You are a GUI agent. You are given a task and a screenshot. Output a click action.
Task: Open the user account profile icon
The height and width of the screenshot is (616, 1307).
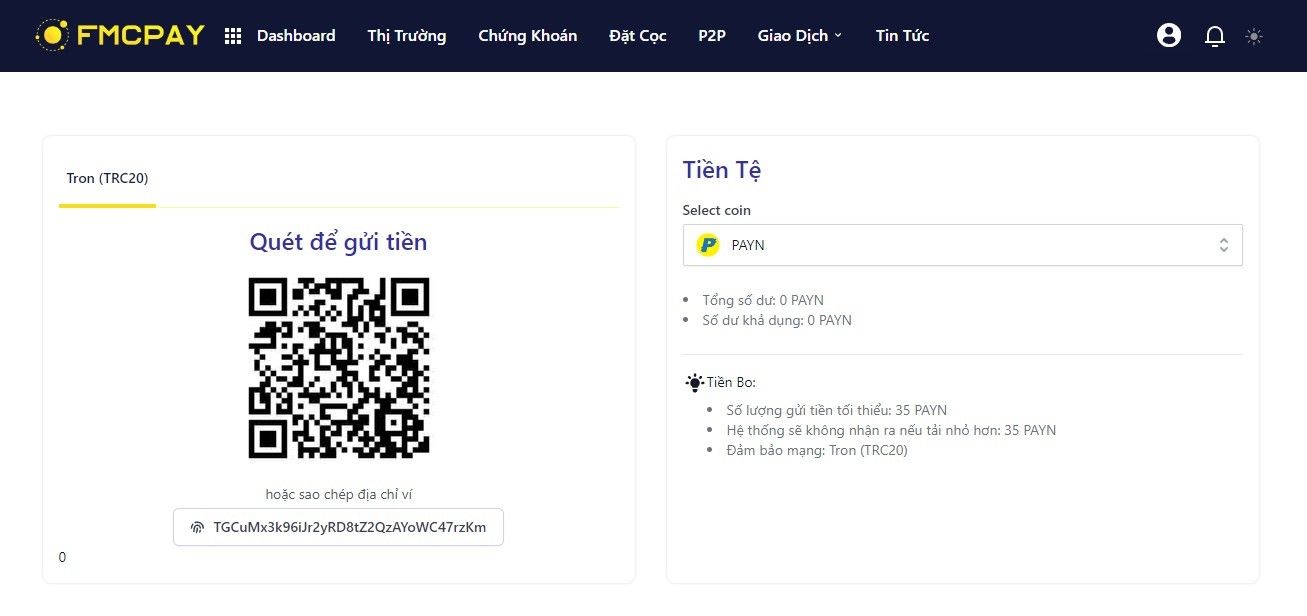coord(1168,36)
